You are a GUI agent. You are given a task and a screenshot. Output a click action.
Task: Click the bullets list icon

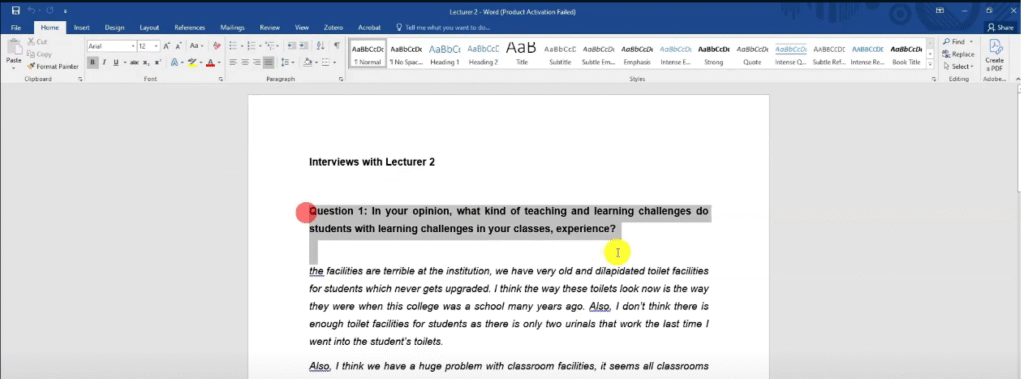[232, 46]
